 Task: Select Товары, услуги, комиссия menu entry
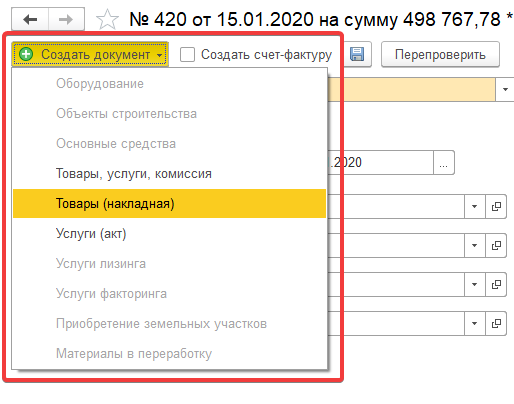[169, 174]
